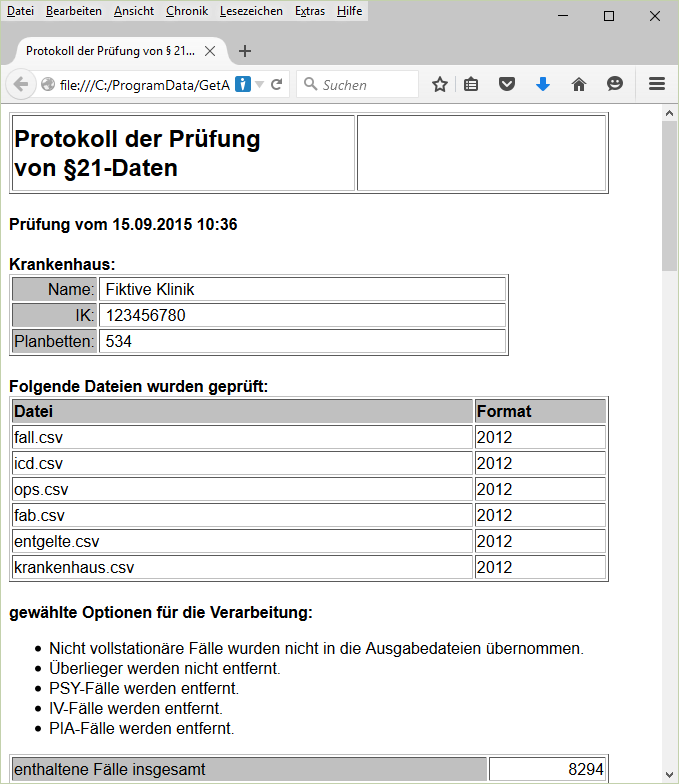Open the hamburger menu button
This screenshot has width=679, height=784.
click(x=657, y=84)
